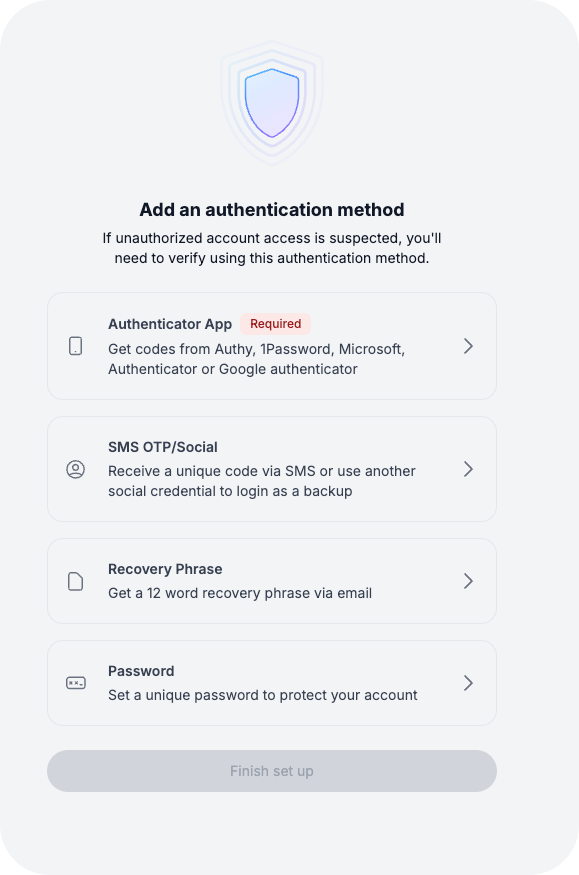The height and width of the screenshot is (875, 579).
Task: Click the phone icon beside Authenticator App
Action: [76, 346]
